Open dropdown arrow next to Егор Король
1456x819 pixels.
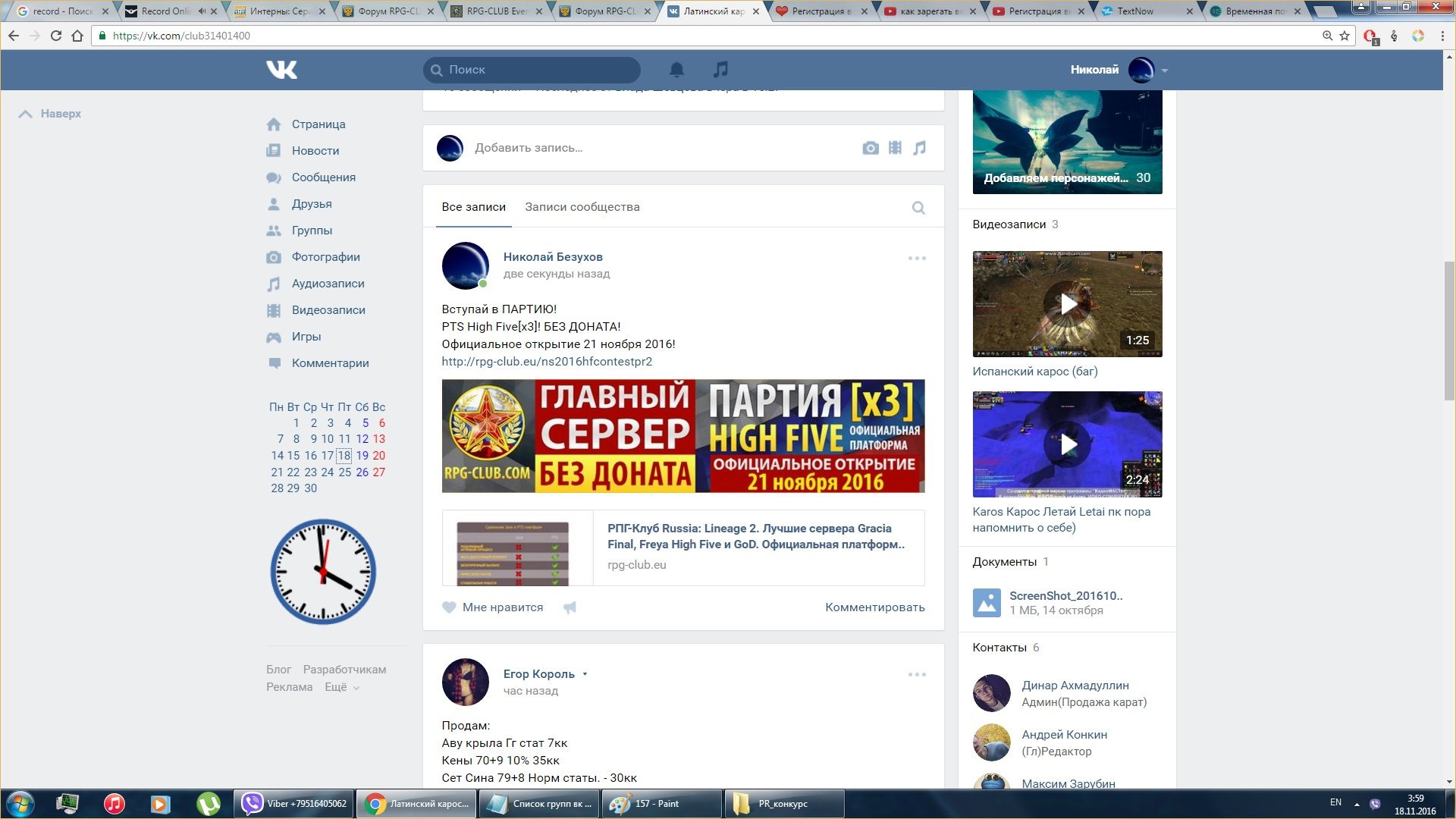point(585,674)
